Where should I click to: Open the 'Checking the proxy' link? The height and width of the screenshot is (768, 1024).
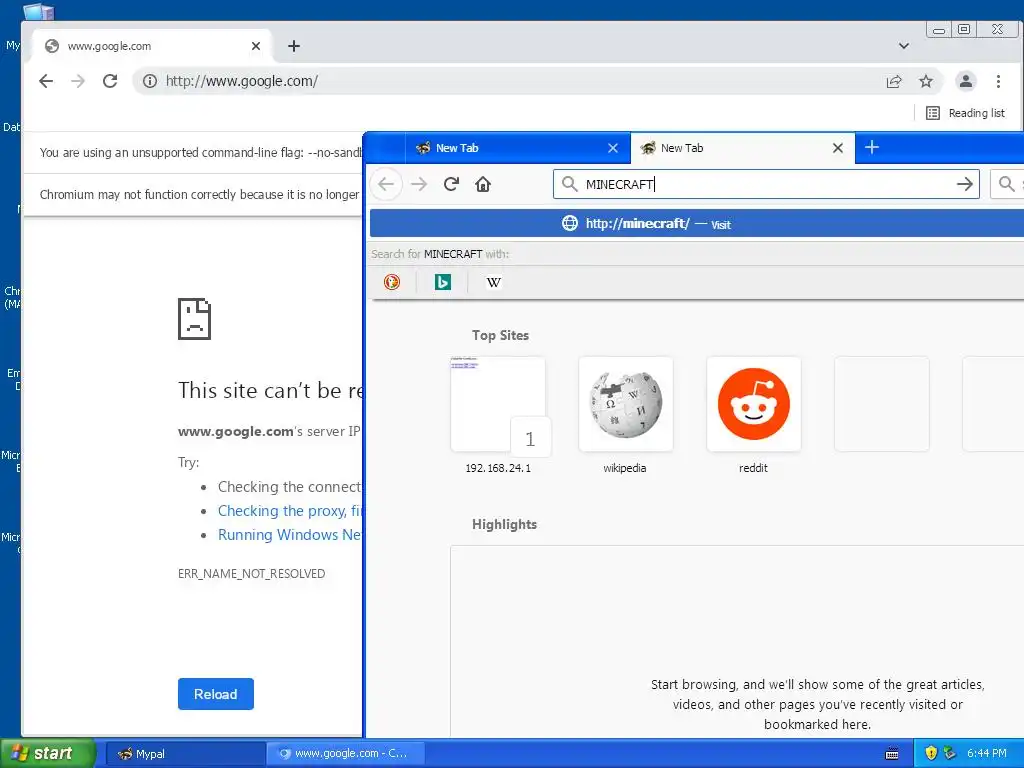coord(290,511)
